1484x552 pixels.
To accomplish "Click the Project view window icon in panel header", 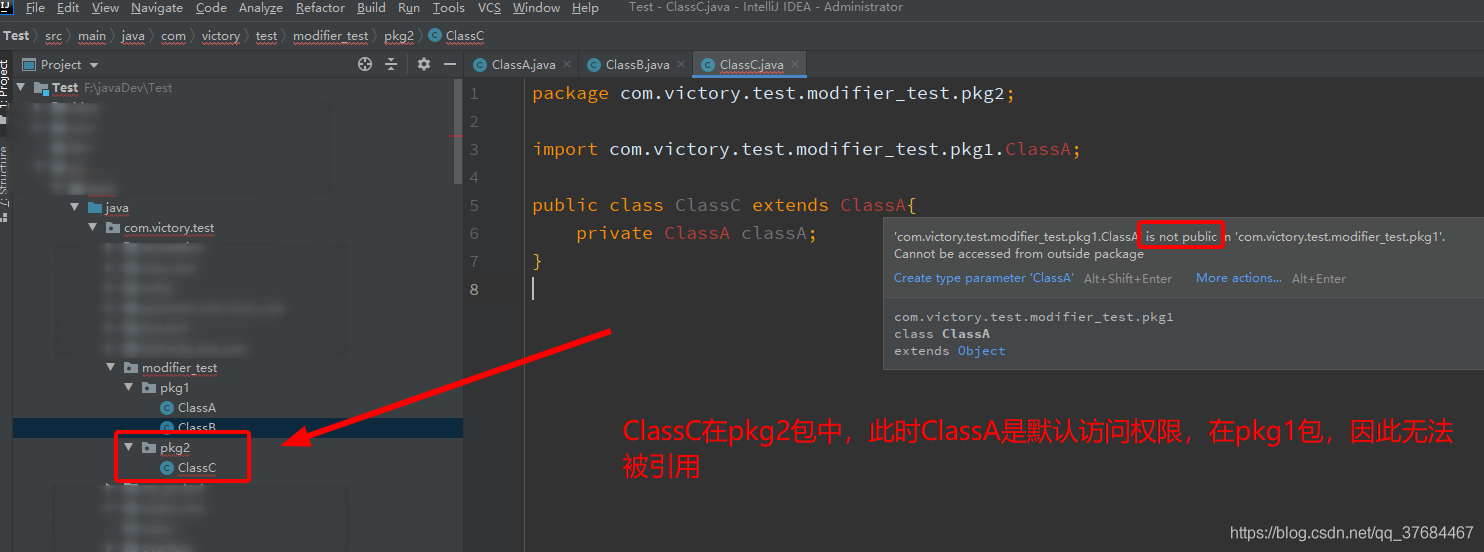I will 28,64.
